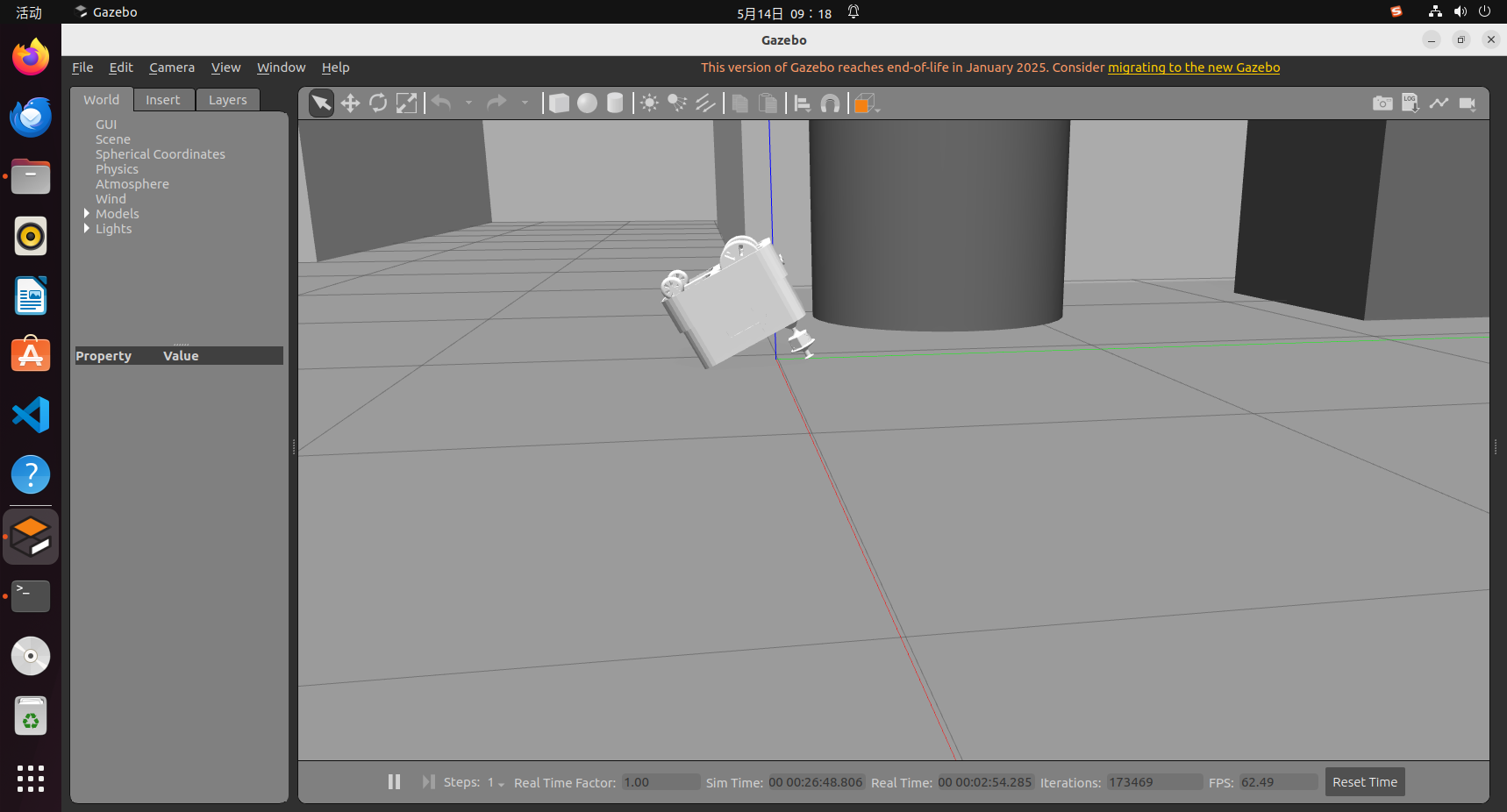Expand the Lights tree item

[87, 229]
